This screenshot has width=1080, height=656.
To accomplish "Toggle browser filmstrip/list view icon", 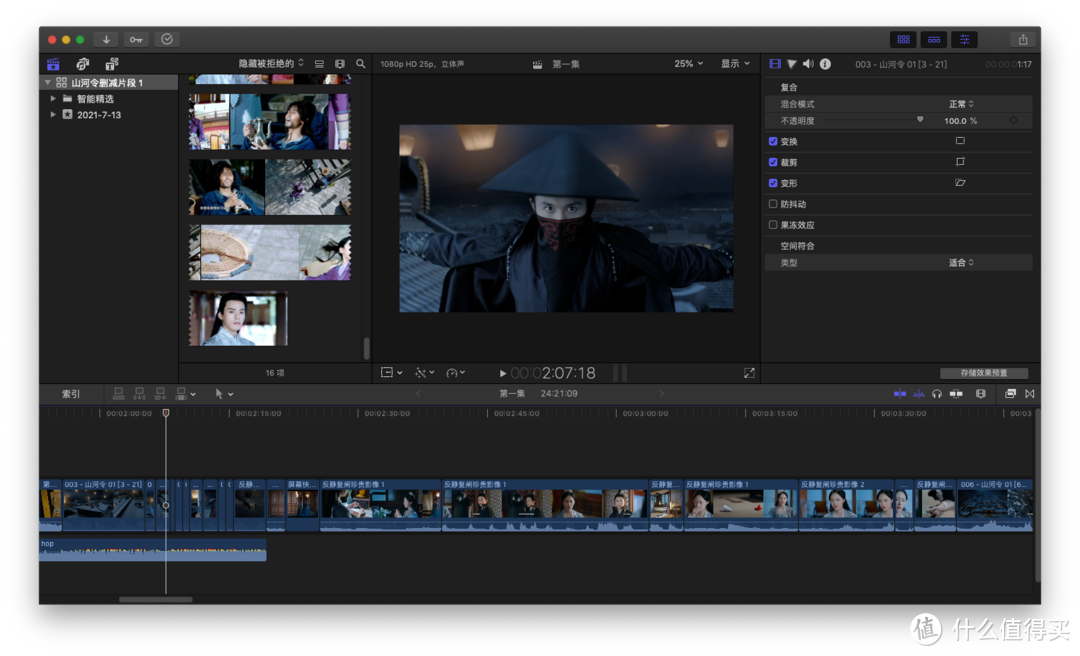I will 320,63.
